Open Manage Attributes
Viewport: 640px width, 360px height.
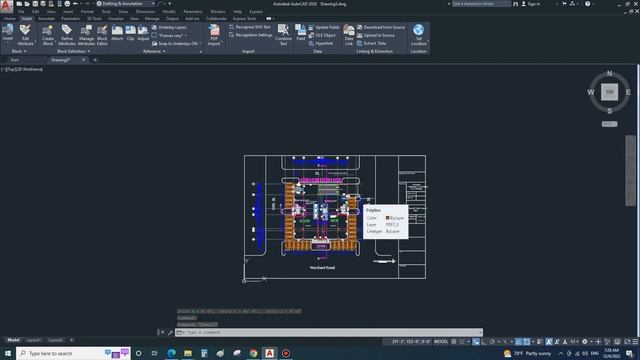[86, 35]
